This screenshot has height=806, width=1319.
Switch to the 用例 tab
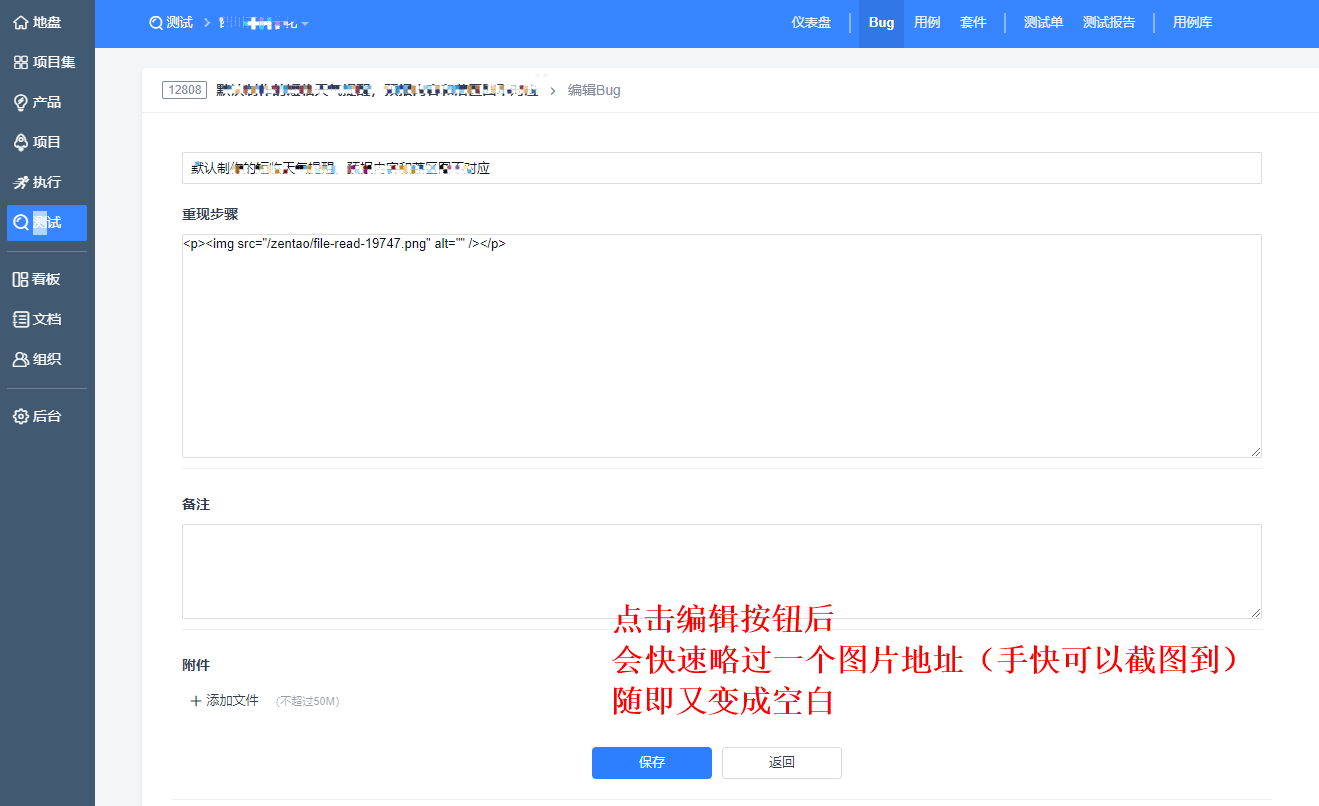click(927, 22)
